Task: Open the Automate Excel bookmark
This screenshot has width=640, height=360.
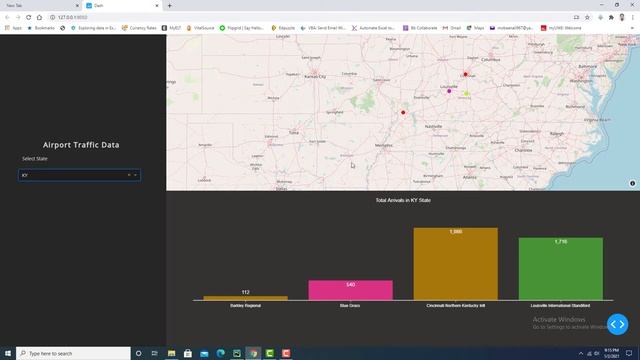Action: (373, 28)
